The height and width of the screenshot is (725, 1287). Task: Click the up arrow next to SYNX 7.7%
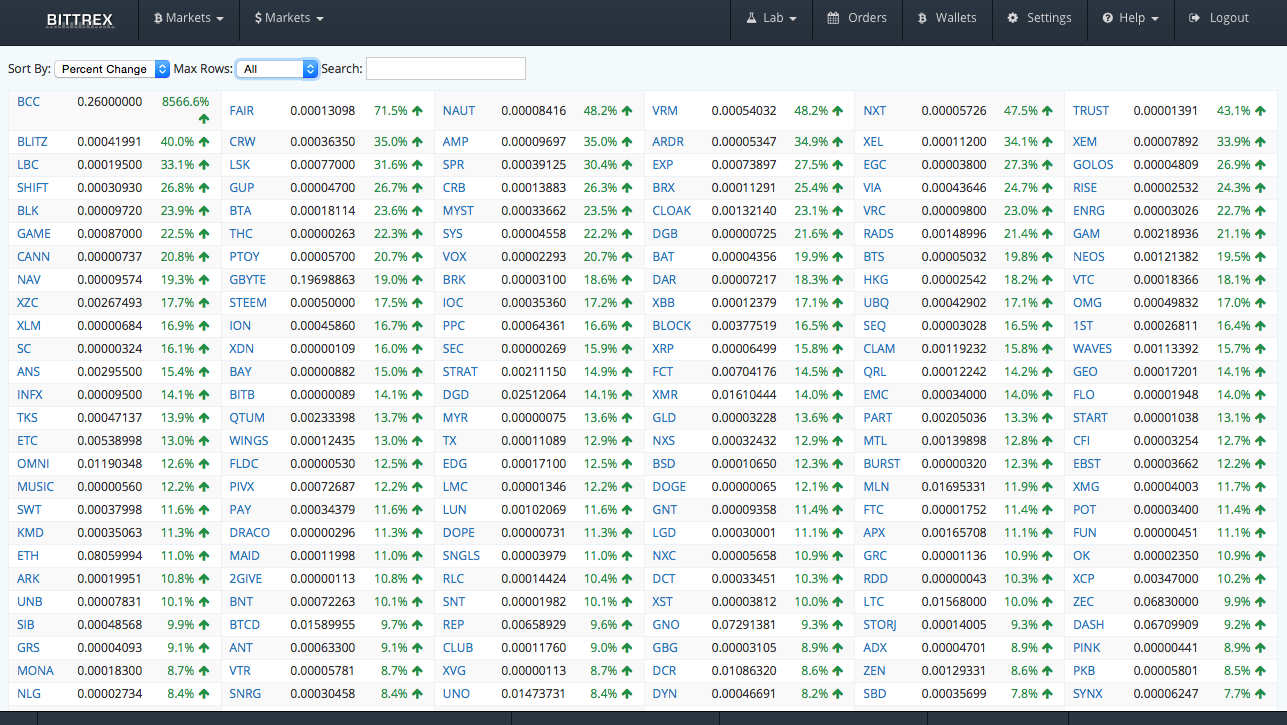1260,694
